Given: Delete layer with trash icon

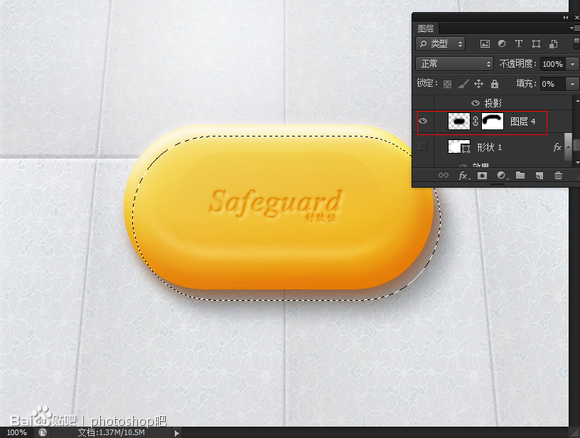Looking at the screenshot, I should (558, 175).
